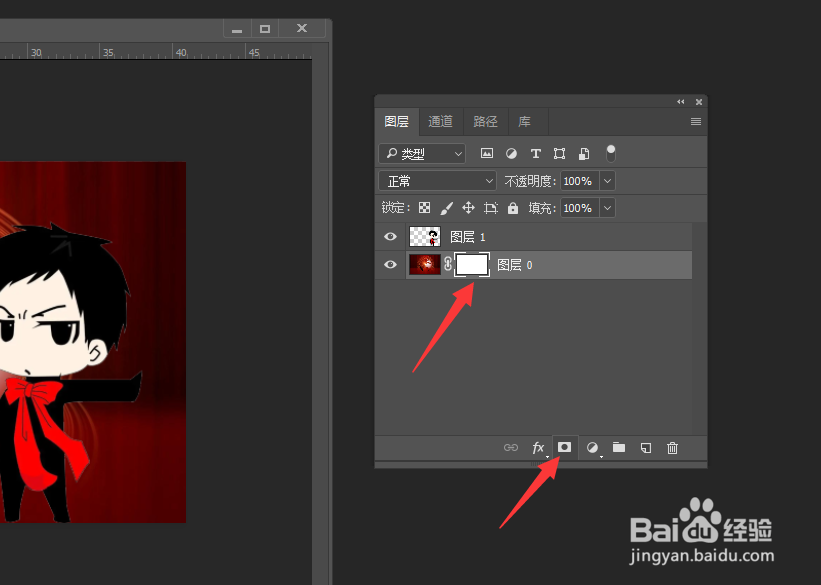Prevent auto-nesting into artboards

pos(491,208)
